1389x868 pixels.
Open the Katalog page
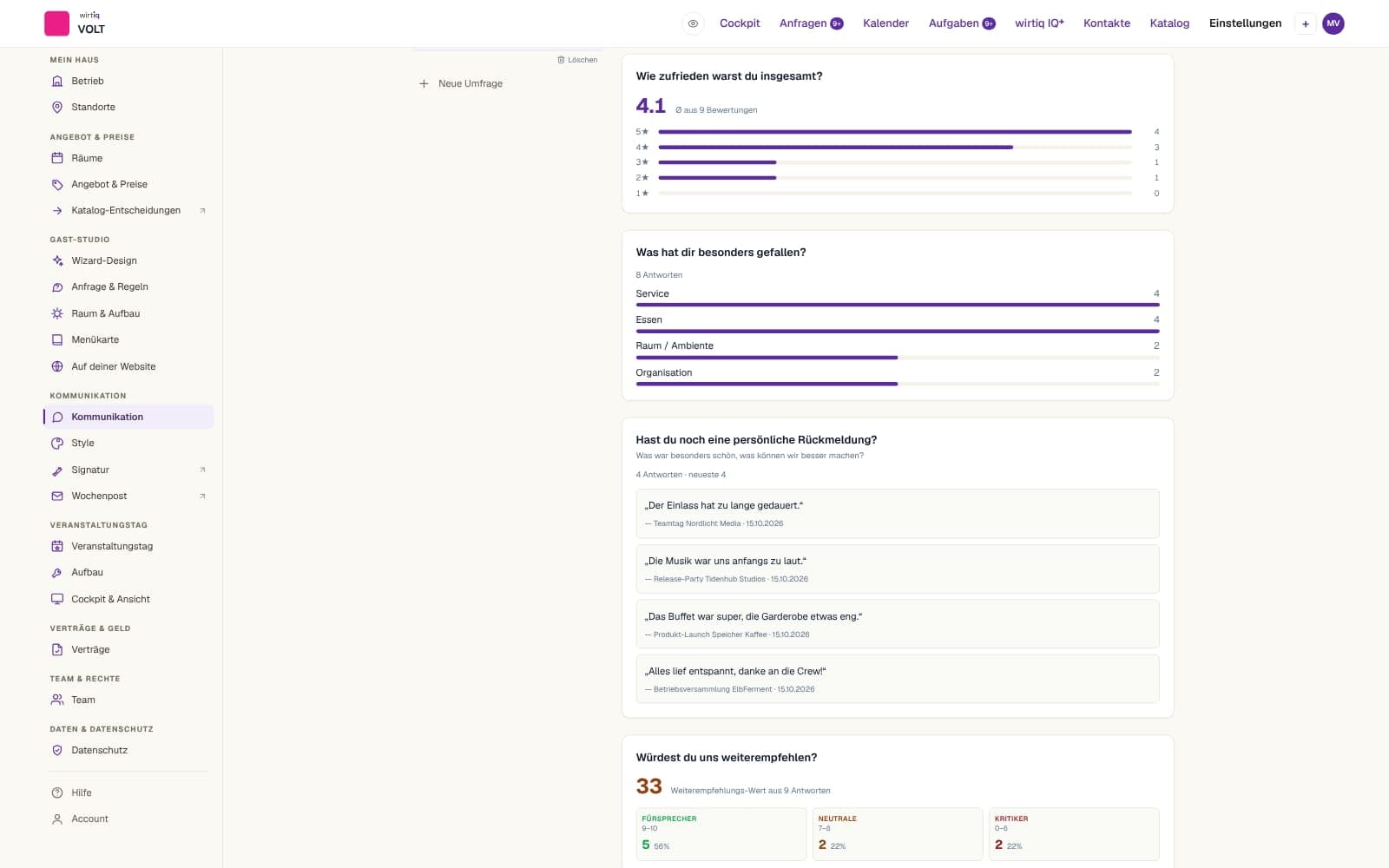1169,23
